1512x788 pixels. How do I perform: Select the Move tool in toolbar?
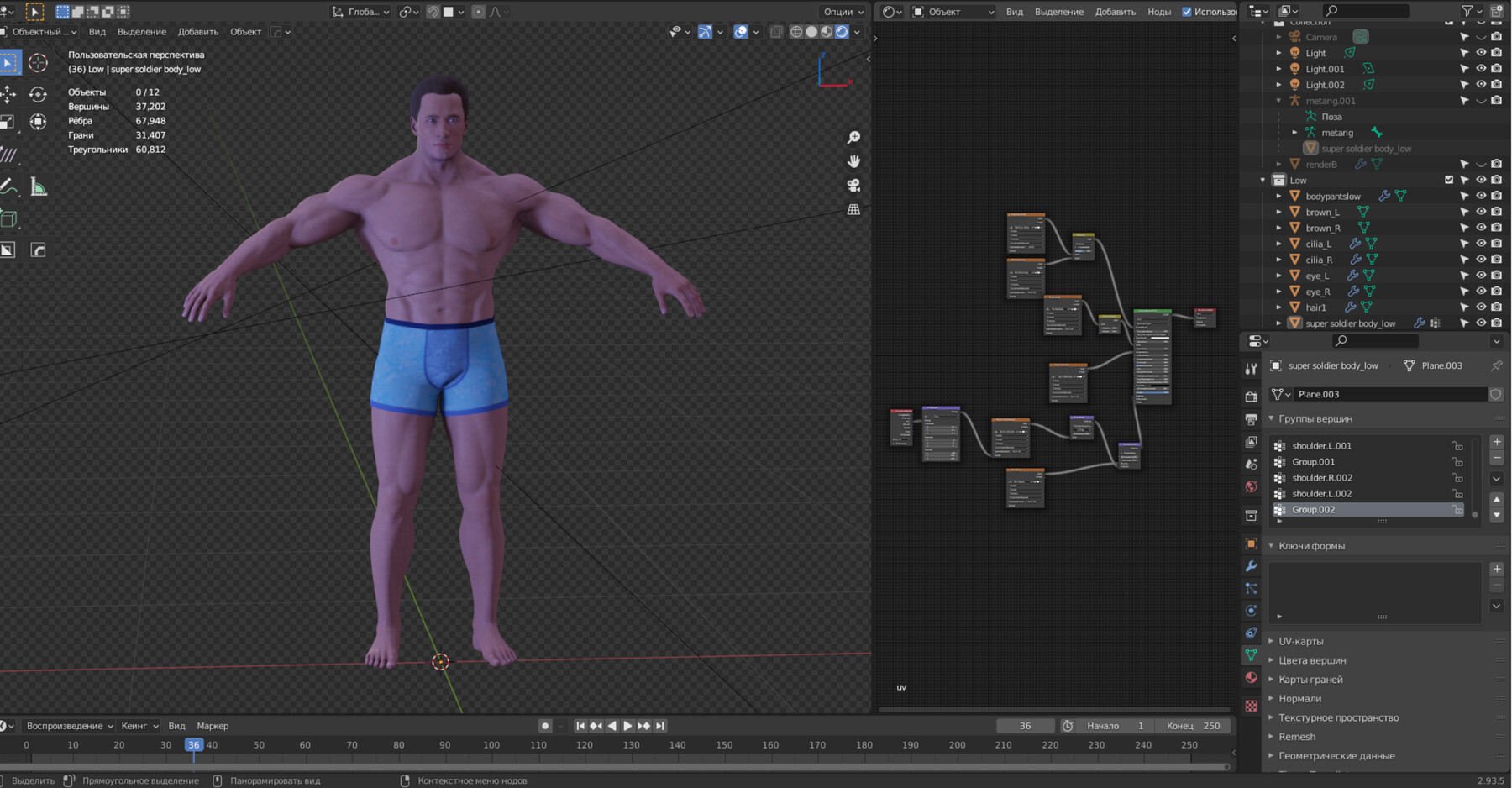pos(8,94)
